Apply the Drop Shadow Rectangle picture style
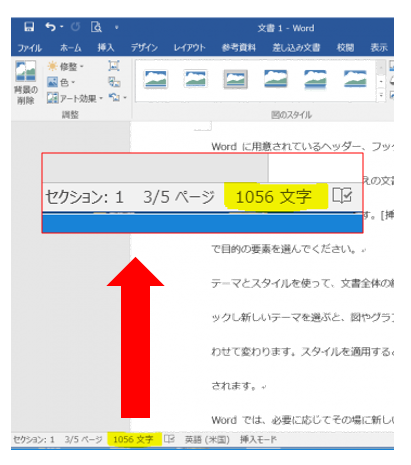 click(275, 79)
